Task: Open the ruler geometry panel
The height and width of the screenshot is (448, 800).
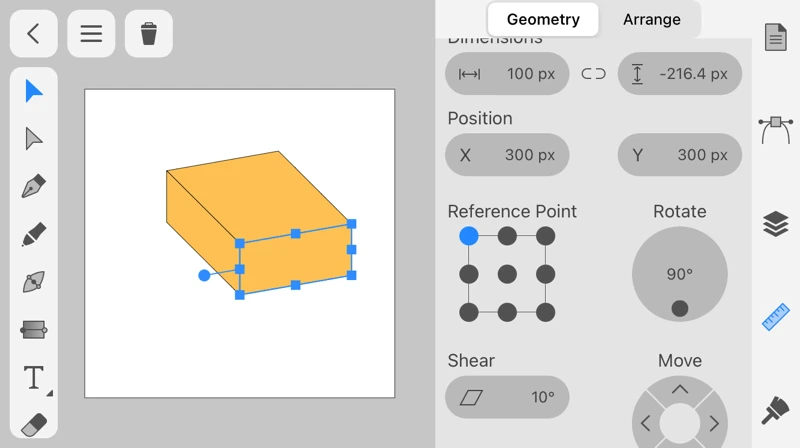Action: tap(776, 317)
